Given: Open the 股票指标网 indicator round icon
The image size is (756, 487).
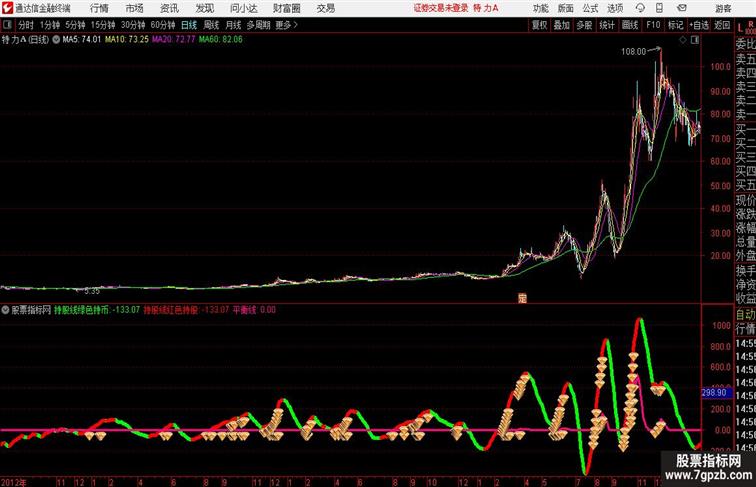Looking at the screenshot, I should pyautogui.click(x=5, y=310).
